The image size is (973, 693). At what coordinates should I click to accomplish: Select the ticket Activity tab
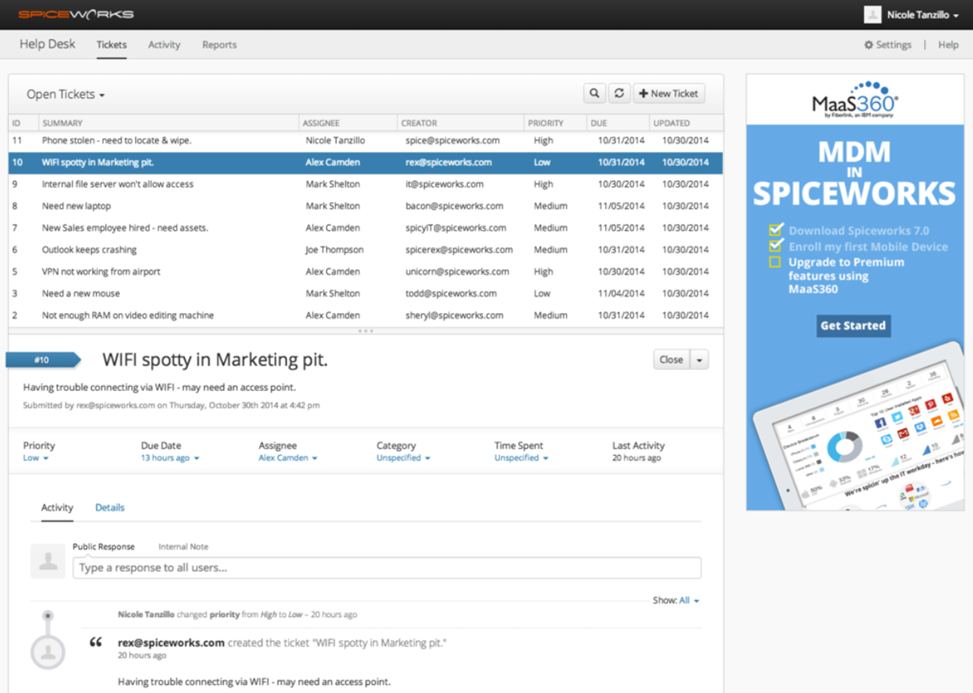click(57, 507)
